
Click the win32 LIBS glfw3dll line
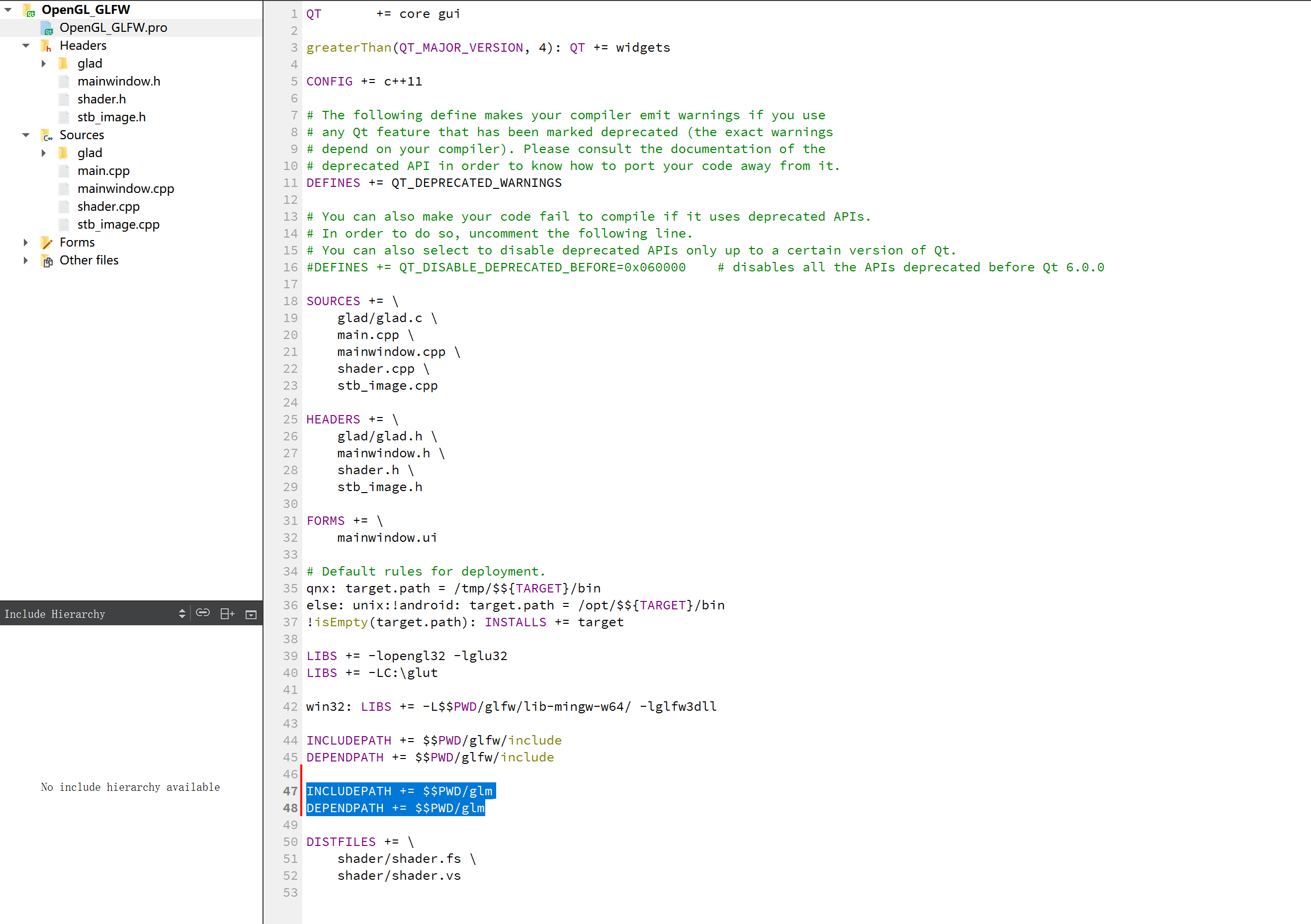[x=512, y=707]
